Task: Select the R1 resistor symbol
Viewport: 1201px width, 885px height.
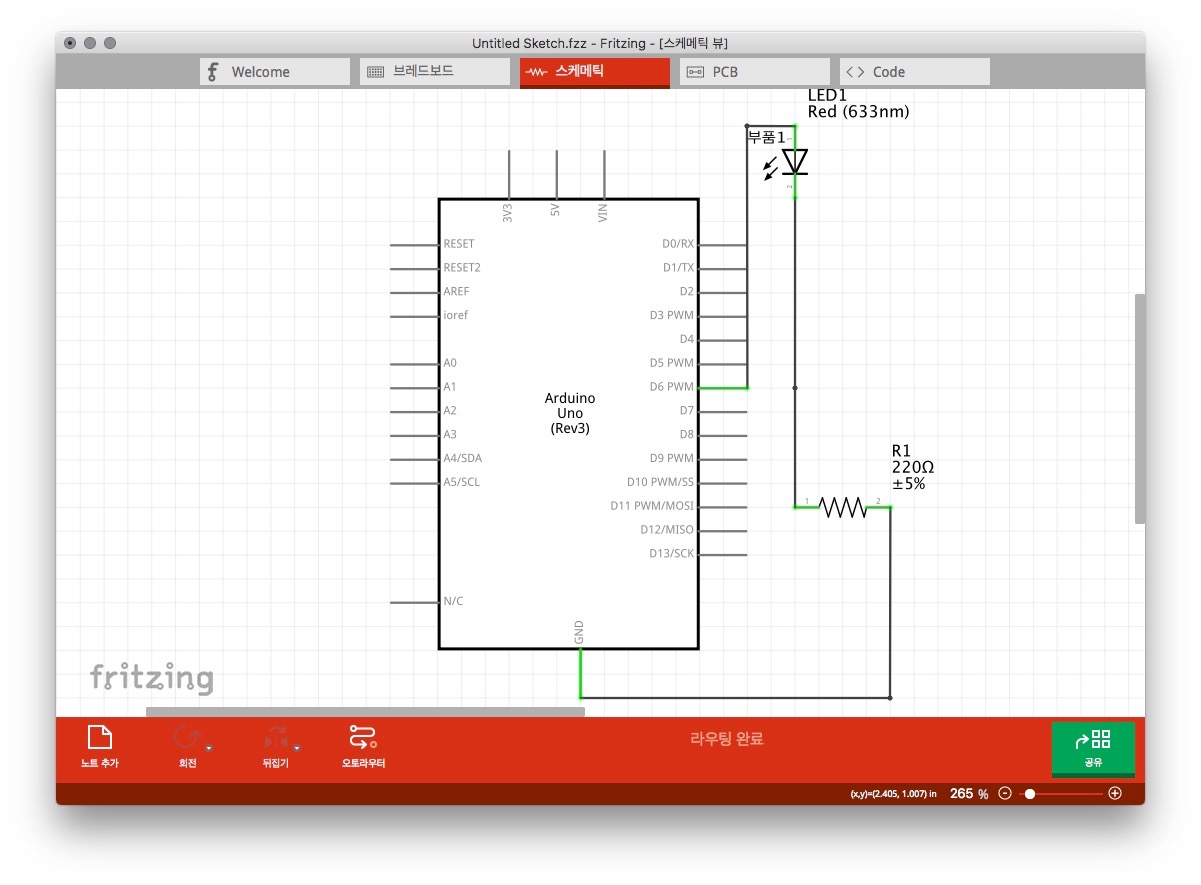Action: click(843, 507)
